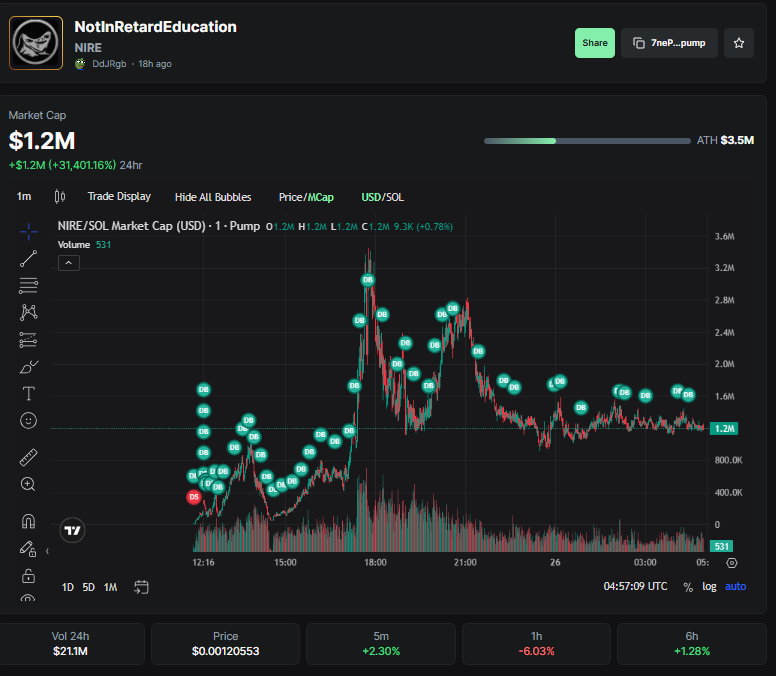Toggle percent scale mode
Image resolution: width=776 pixels, height=676 pixels.
[688, 587]
